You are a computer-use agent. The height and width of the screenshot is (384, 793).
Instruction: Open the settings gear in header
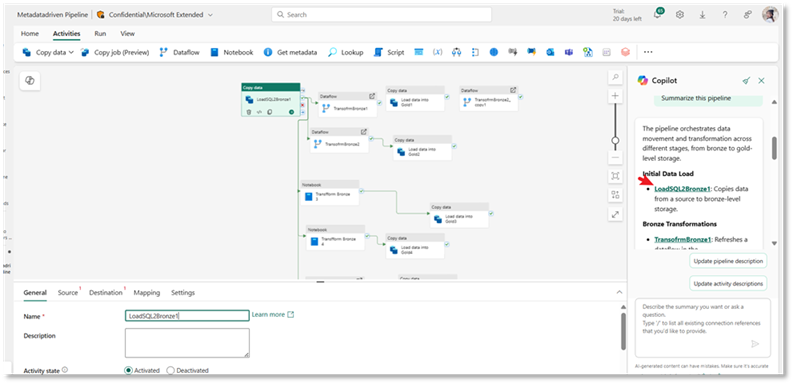pyautogui.click(x=680, y=15)
